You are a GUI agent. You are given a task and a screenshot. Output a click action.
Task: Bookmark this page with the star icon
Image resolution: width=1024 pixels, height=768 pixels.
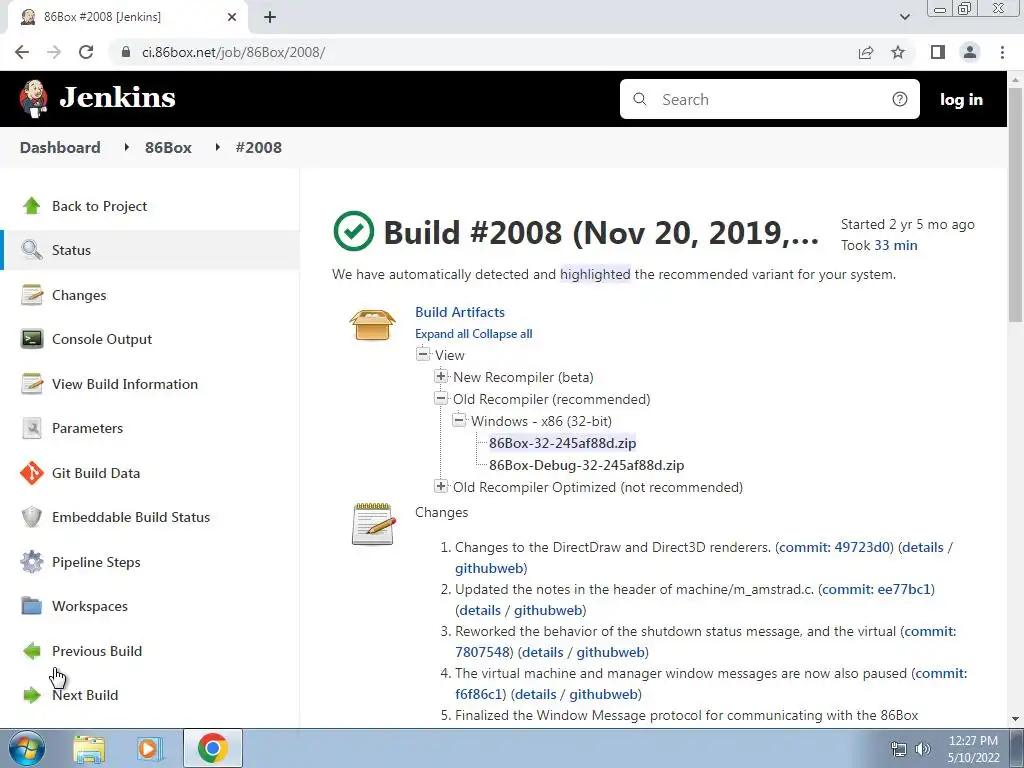click(x=898, y=52)
